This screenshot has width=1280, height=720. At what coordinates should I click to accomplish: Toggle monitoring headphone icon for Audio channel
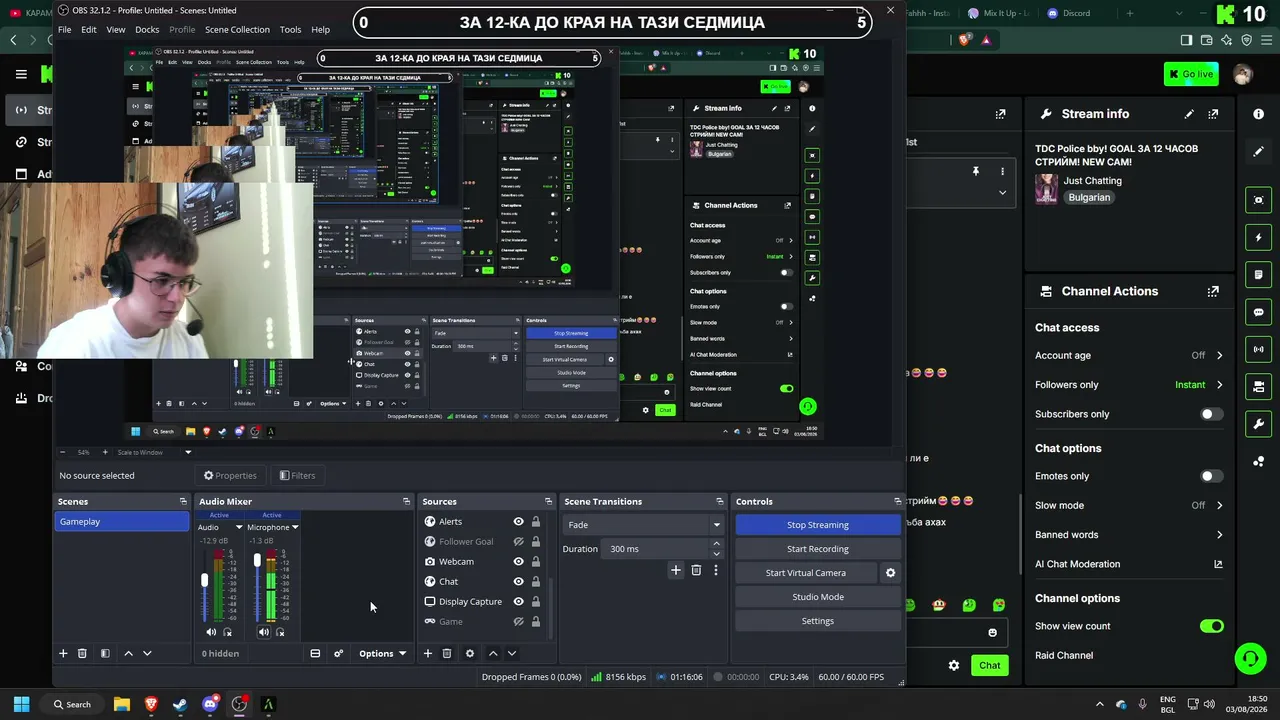pyautogui.click(x=228, y=632)
